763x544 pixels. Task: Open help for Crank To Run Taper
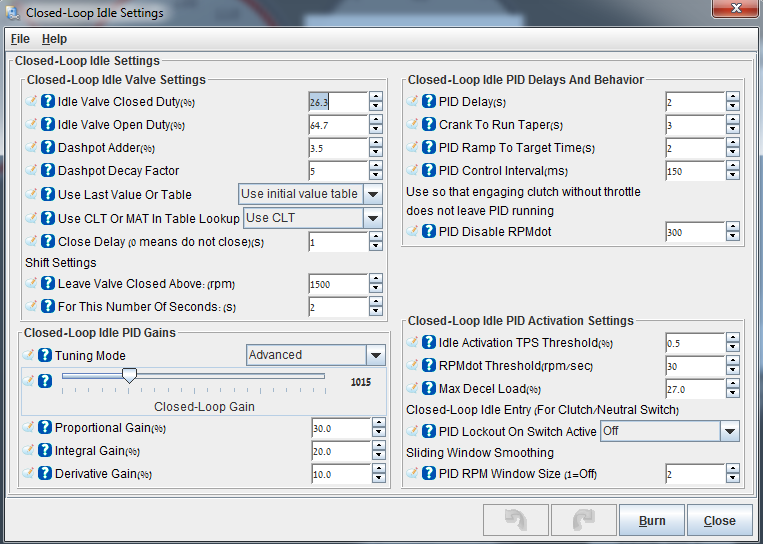tap(429, 124)
